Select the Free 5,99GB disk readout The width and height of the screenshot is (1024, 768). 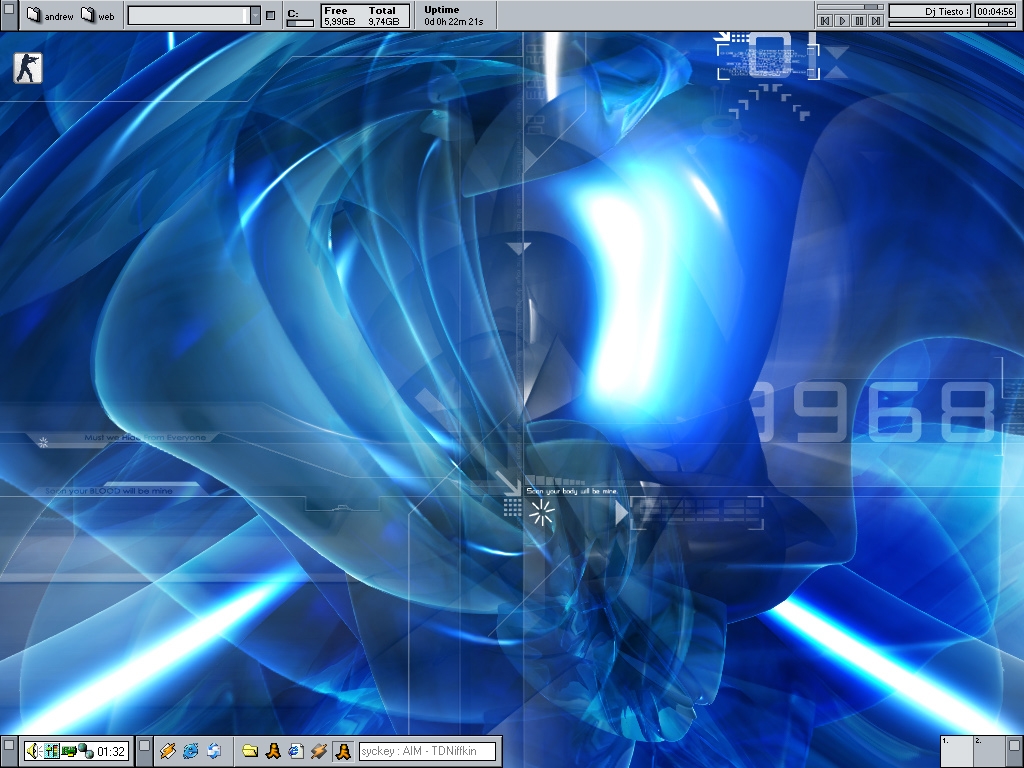pyautogui.click(x=340, y=16)
